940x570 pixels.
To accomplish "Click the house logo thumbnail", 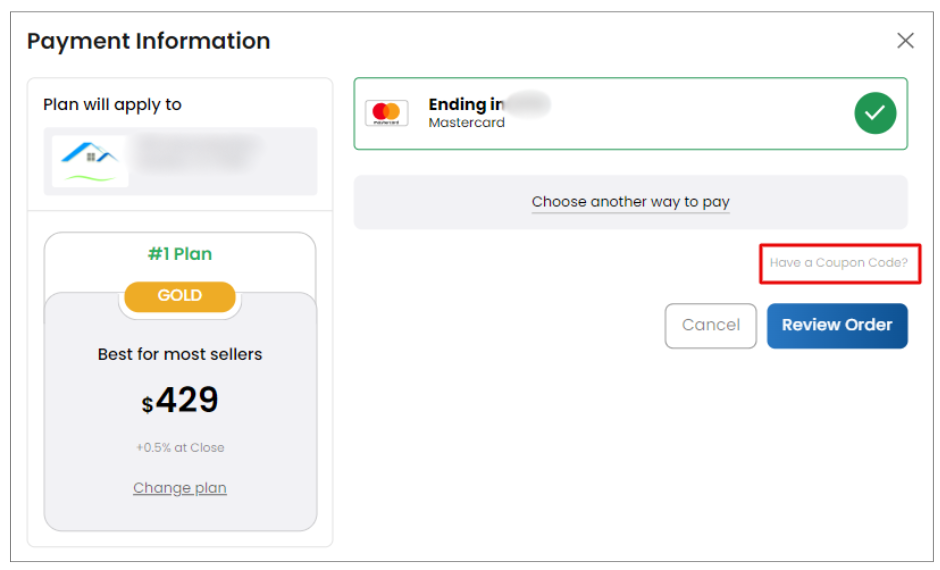I will (x=90, y=160).
